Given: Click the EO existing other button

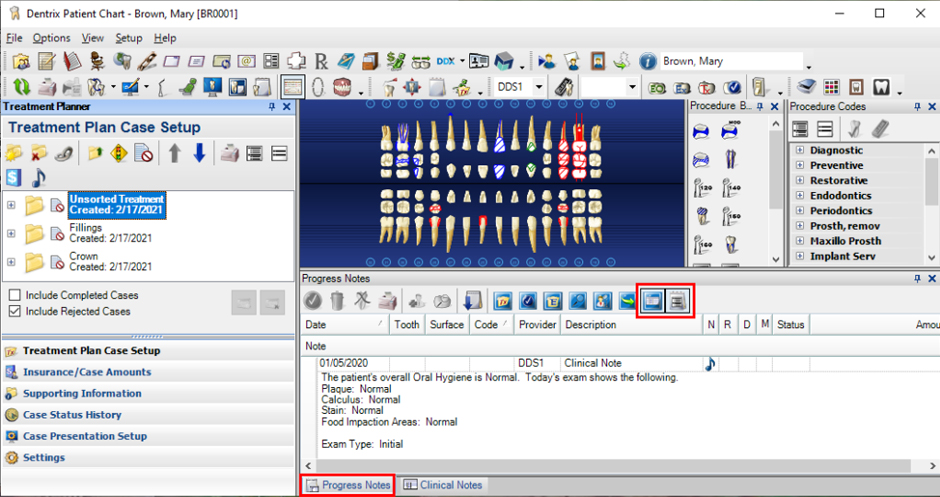Looking at the screenshot, I should coord(658,88).
